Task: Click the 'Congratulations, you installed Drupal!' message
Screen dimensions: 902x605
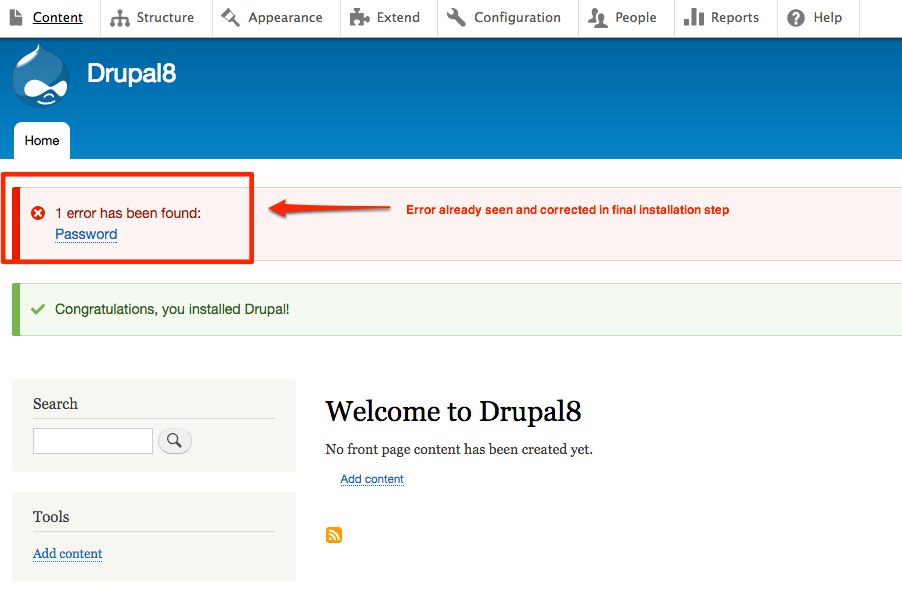Action: tap(172, 309)
